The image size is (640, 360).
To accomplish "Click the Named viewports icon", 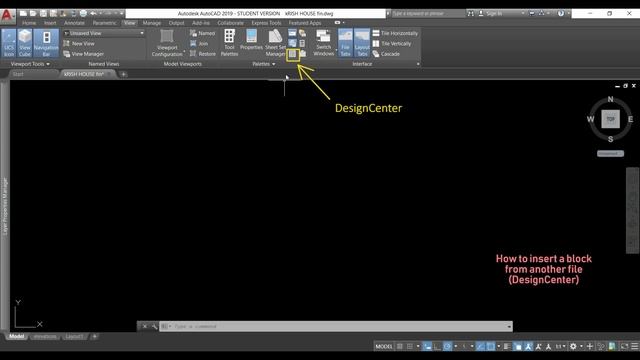I will [193, 33].
